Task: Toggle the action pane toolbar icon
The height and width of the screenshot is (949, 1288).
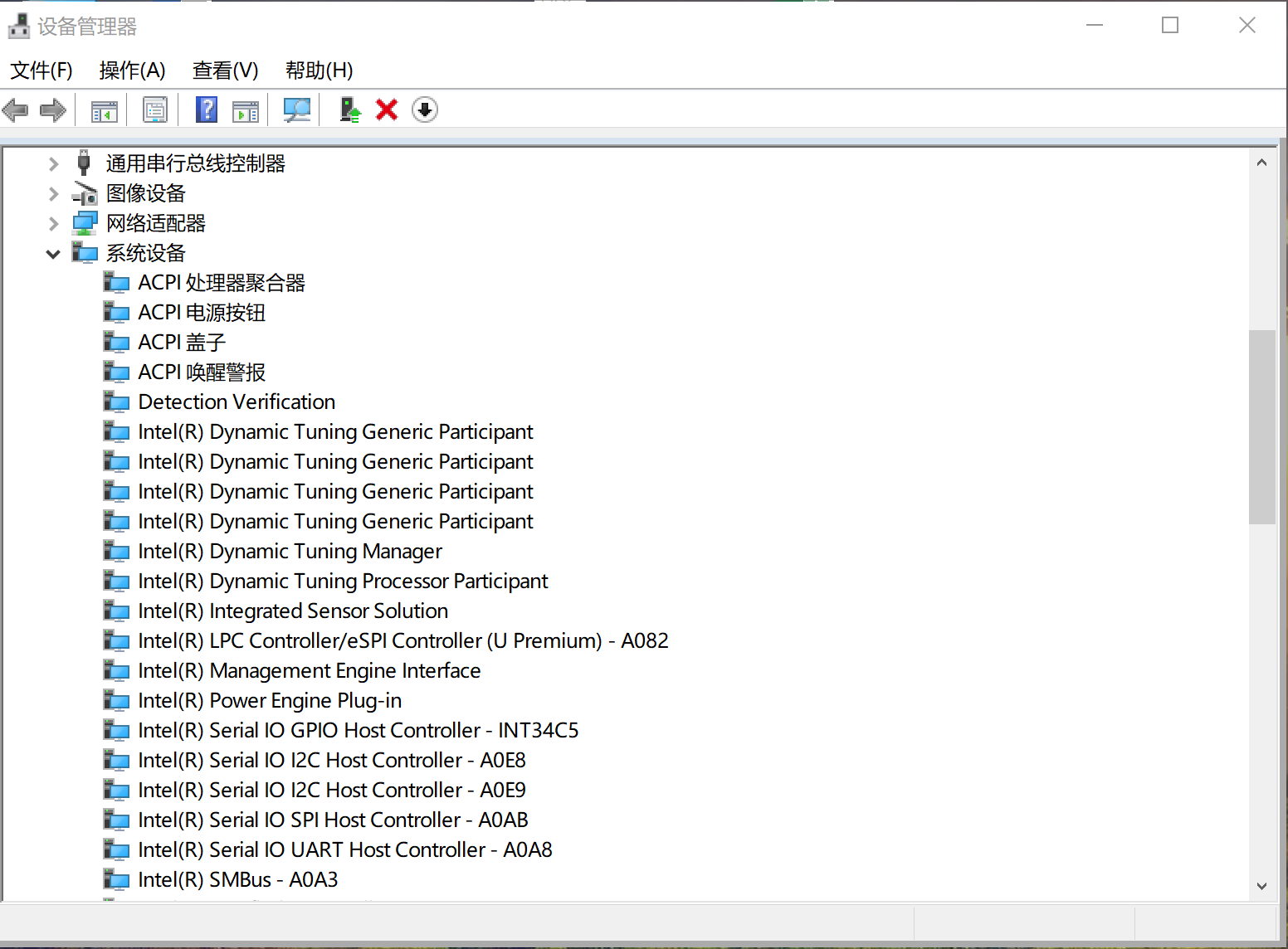Action: point(246,109)
